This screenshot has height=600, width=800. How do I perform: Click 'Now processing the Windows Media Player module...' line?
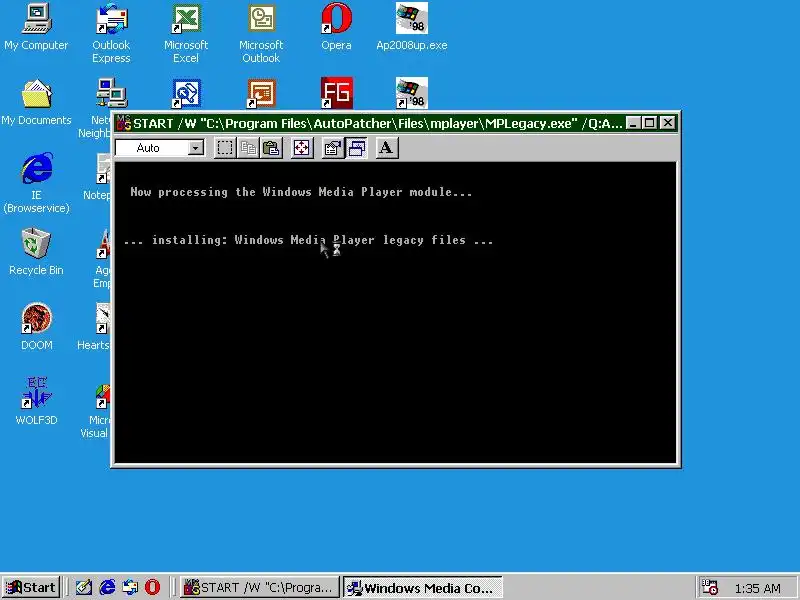[x=301, y=192]
